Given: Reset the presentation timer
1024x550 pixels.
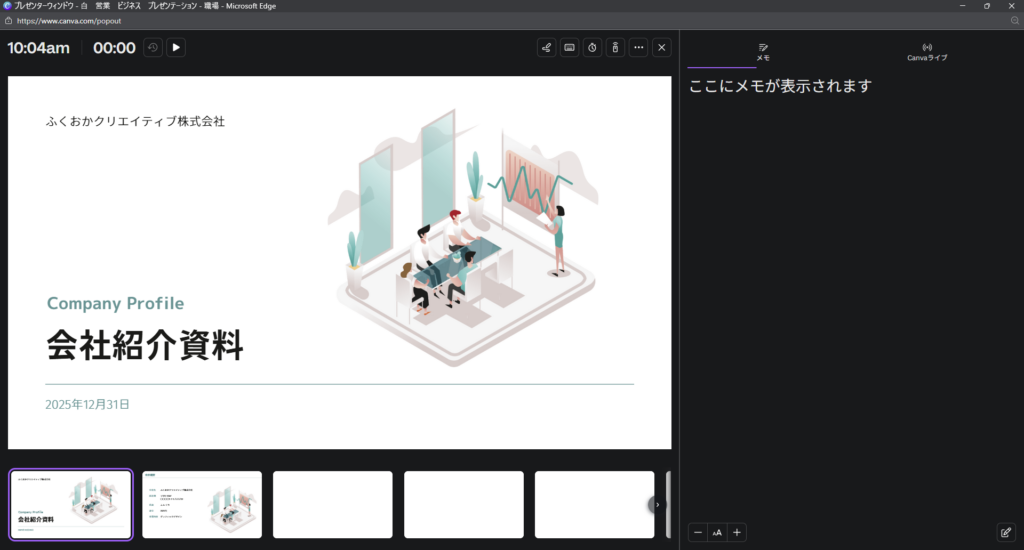Looking at the screenshot, I should click(x=153, y=47).
